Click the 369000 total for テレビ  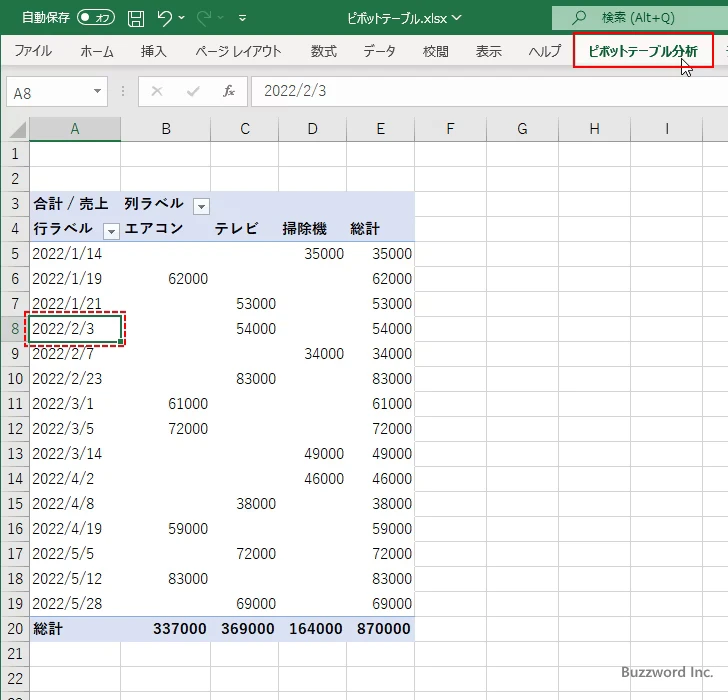tap(245, 629)
